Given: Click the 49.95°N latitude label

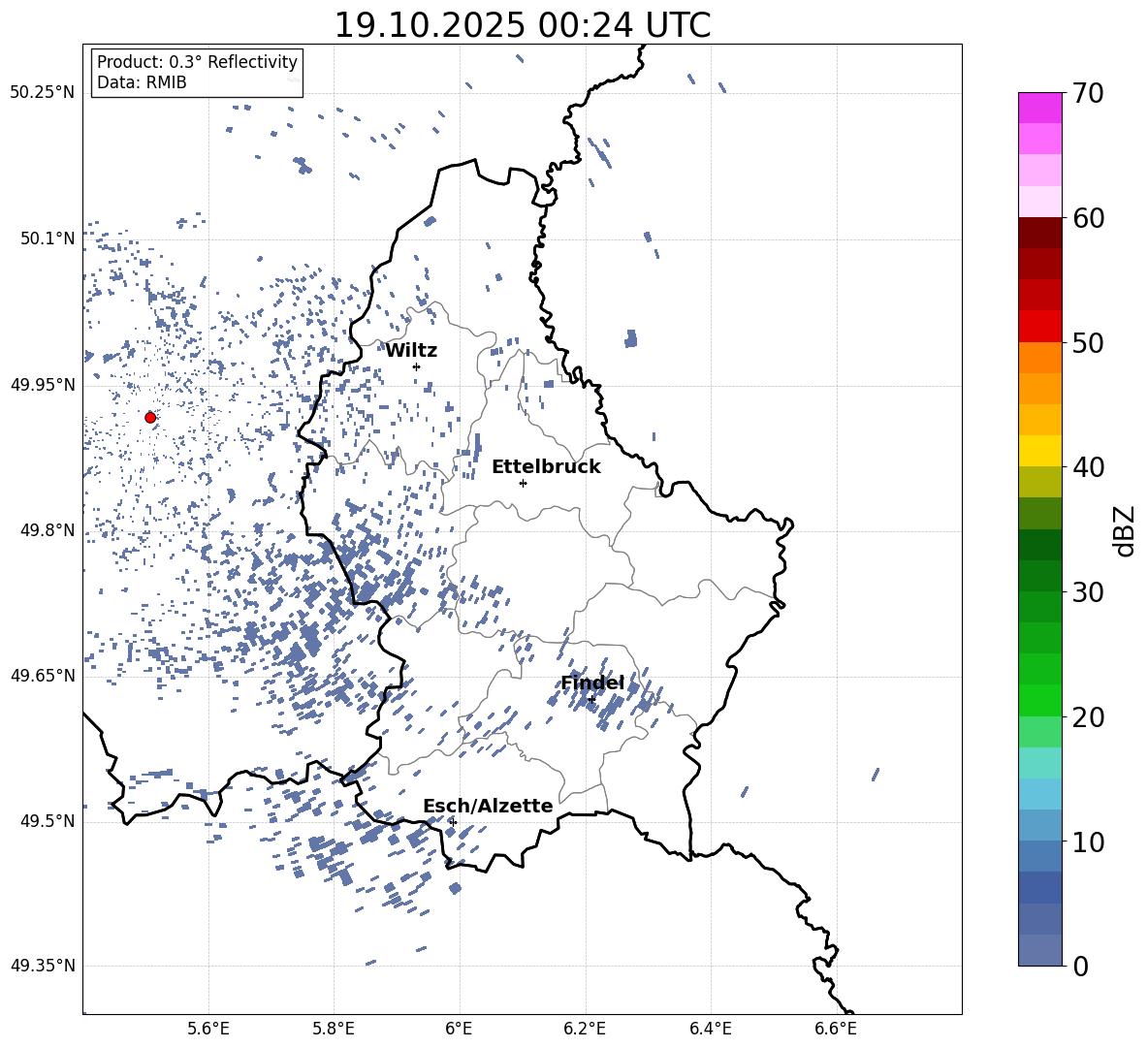Looking at the screenshot, I should pyautogui.click(x=43, y=385).
